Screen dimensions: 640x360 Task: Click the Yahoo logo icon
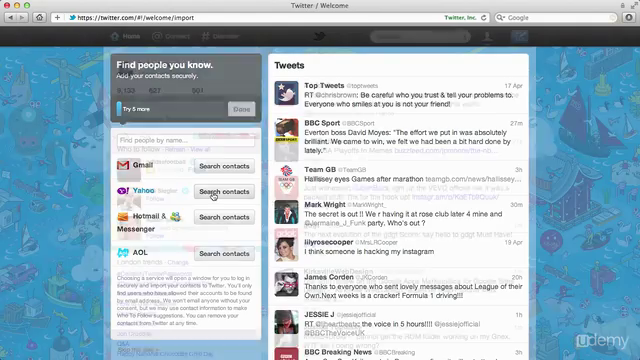tap(123, 191)
